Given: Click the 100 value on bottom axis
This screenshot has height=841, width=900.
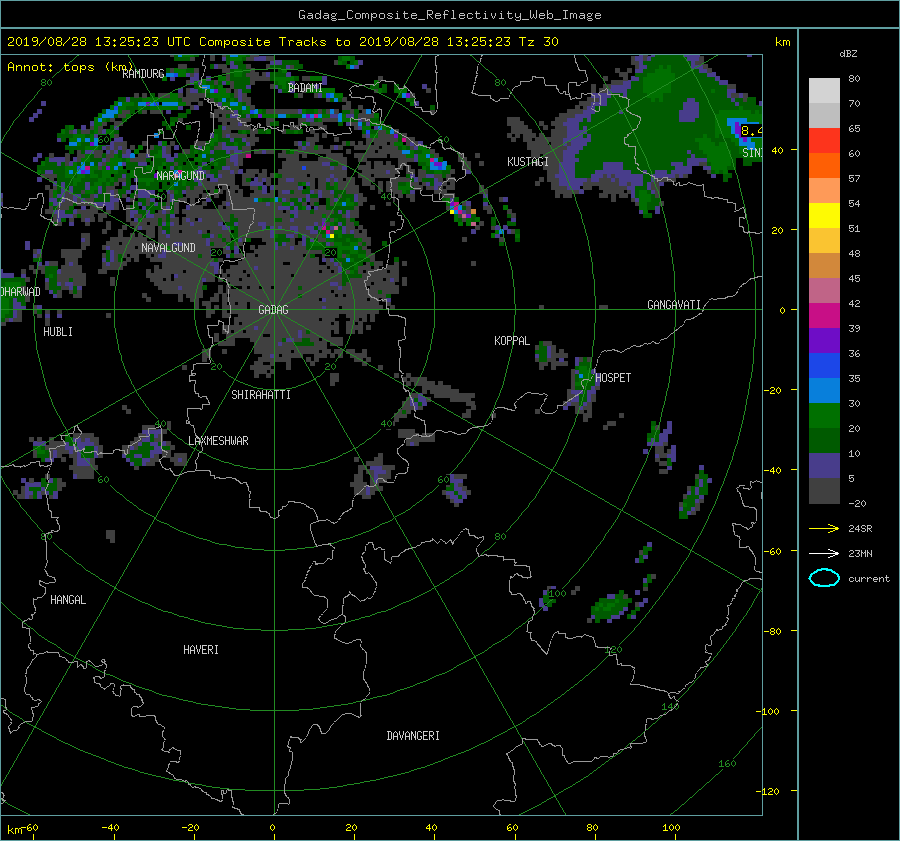Looking at the screenshot, I should click(x=671, y=828).
